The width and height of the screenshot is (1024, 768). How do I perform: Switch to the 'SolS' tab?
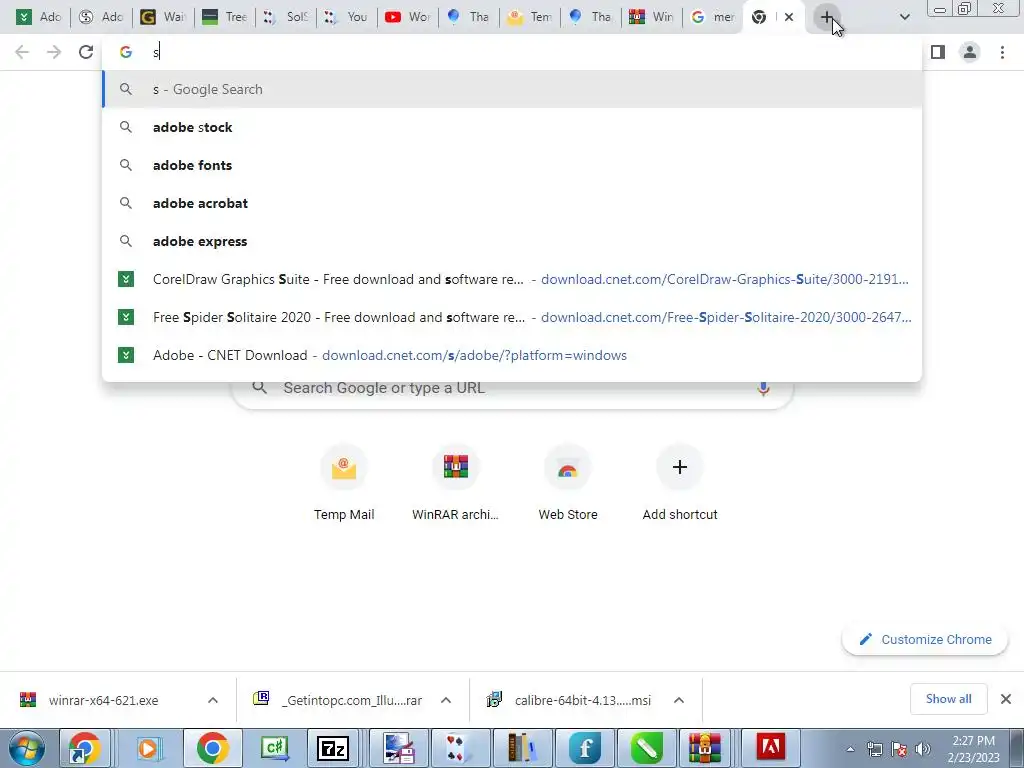coord(285,17)
